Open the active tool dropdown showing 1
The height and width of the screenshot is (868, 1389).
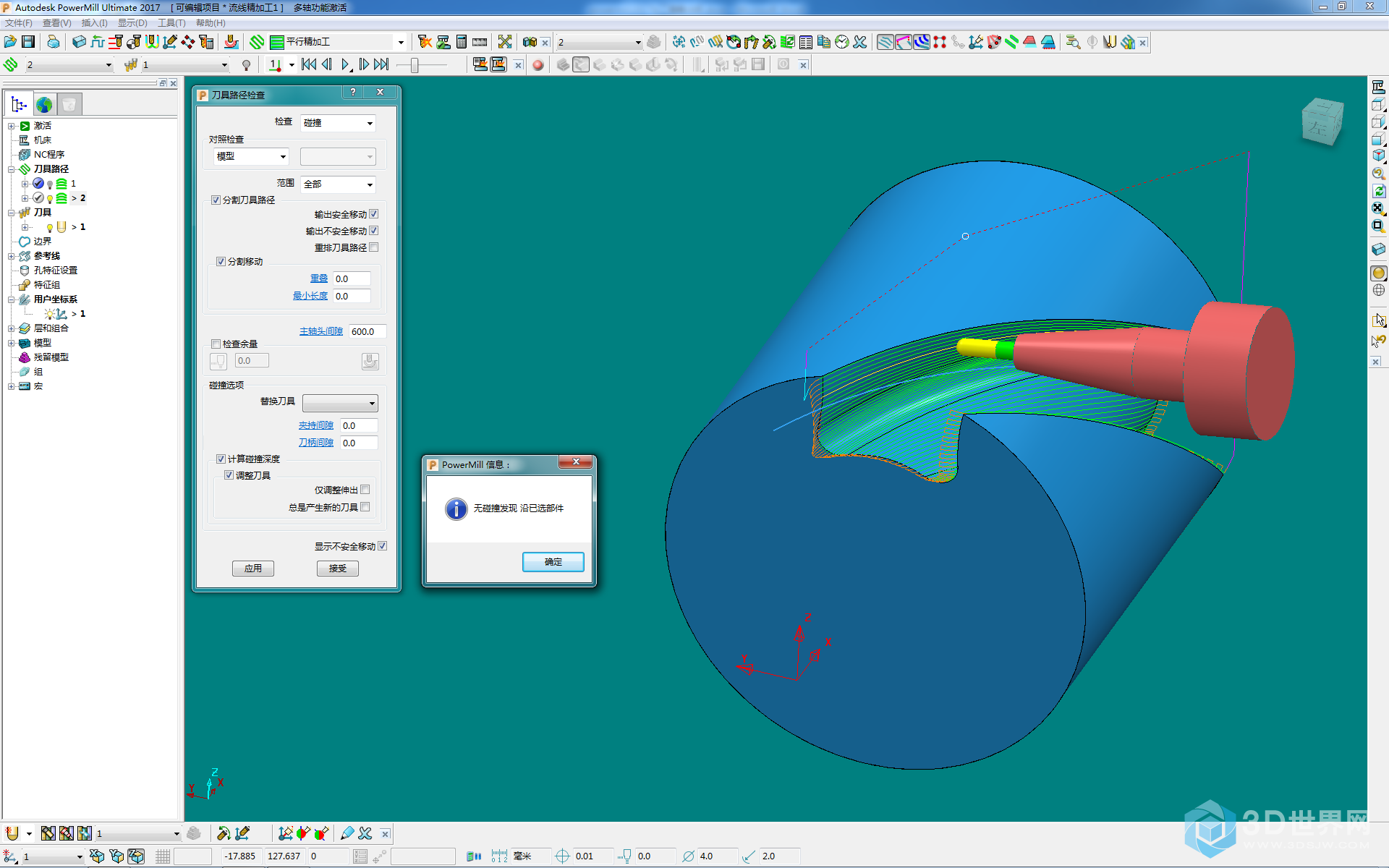click(x=184, y=65)
